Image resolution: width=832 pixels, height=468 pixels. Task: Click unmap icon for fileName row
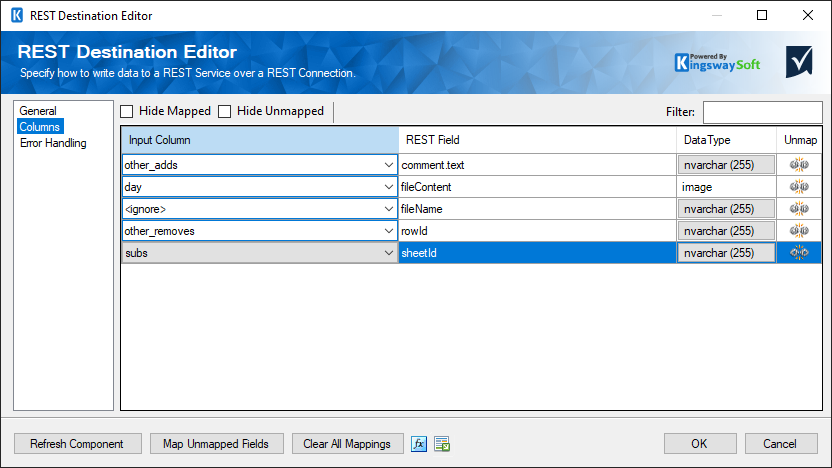(x=799, y=209)
